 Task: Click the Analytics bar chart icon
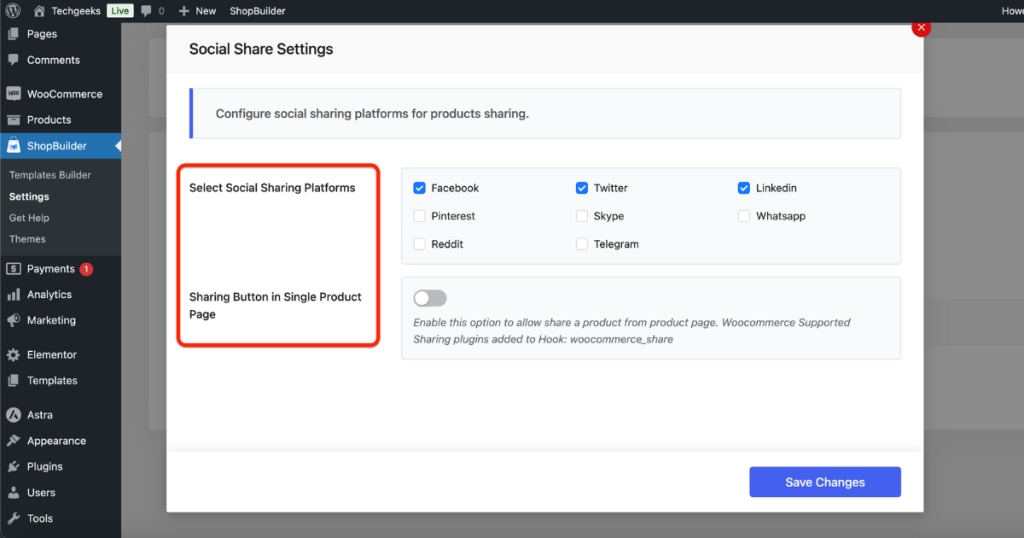(13, 294)
